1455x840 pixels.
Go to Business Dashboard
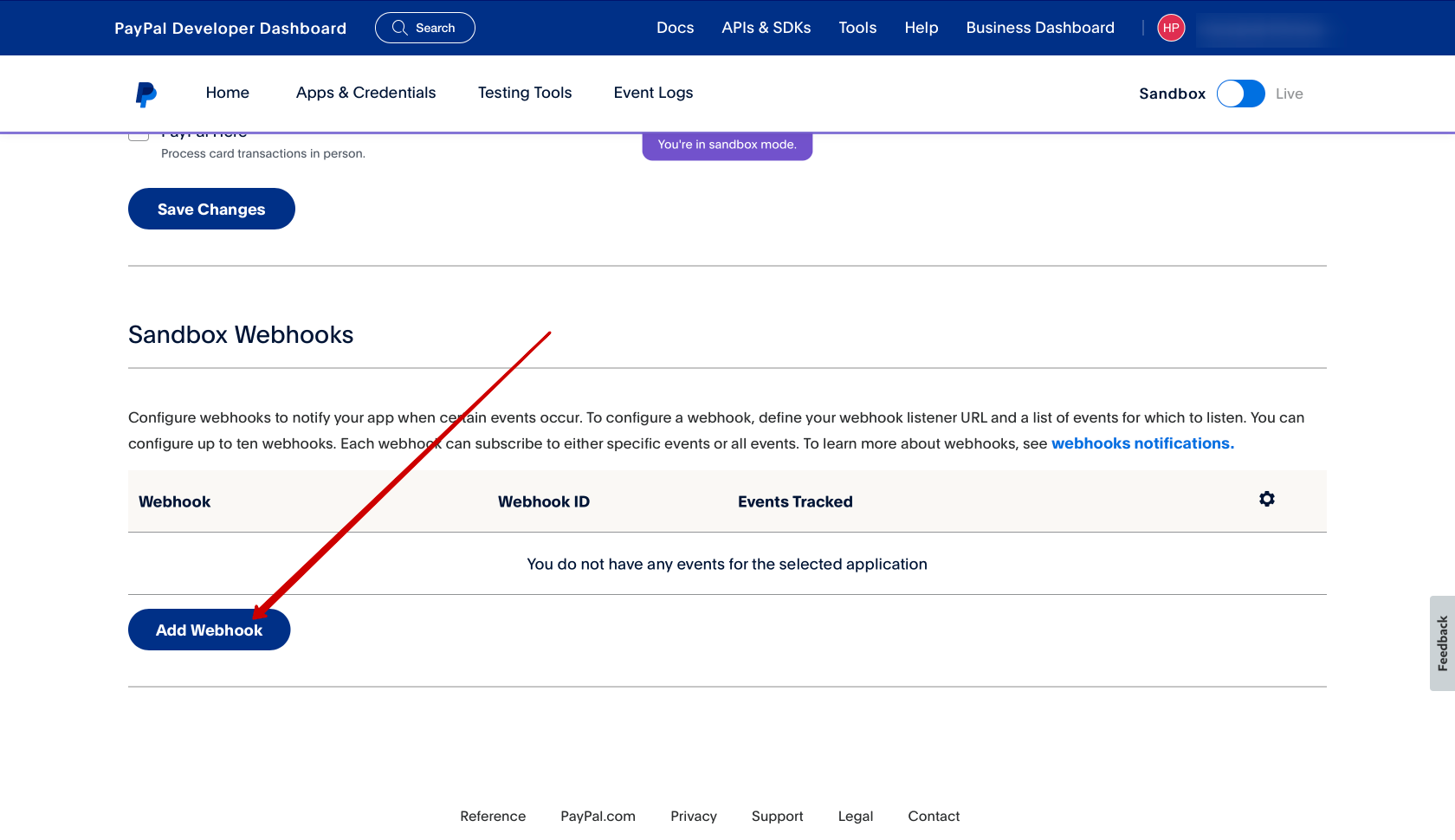pyautogui.click(x=1040, y=28)
